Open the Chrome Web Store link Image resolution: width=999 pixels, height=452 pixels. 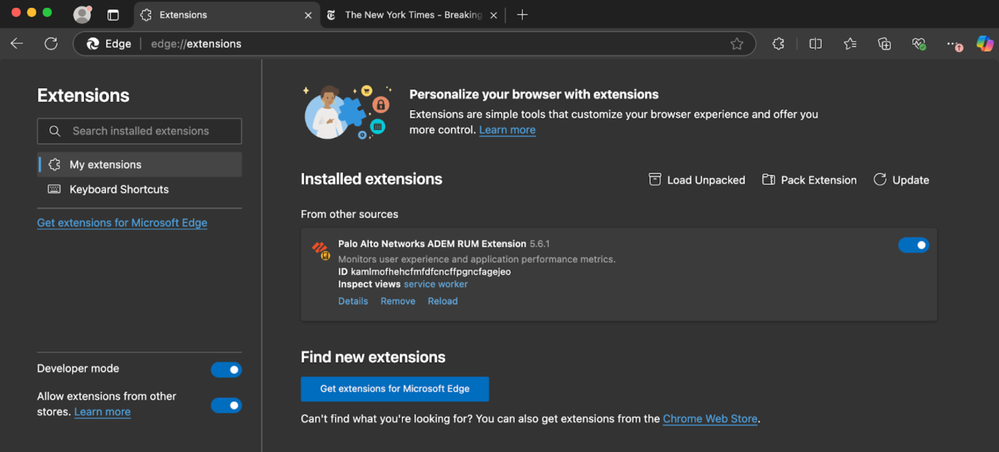tap(710, 419)
